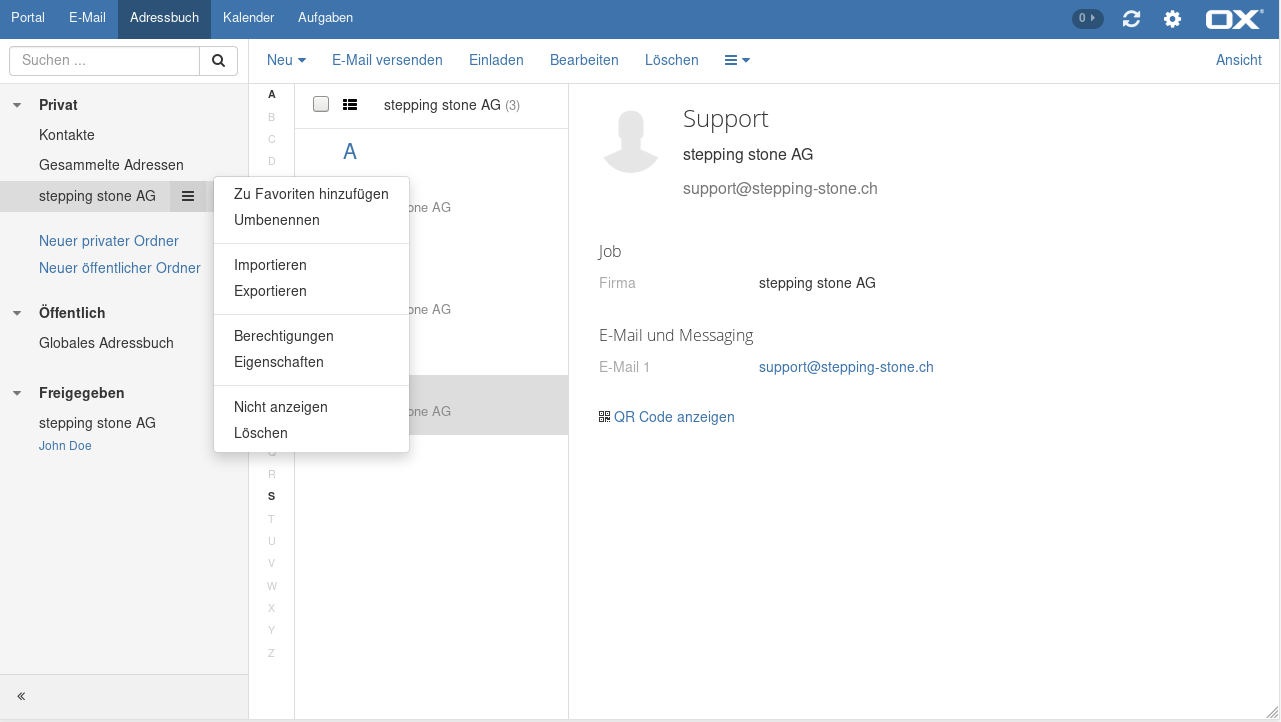The height and width of the screenshot is (722, 1281).
Task: Click the notification counter badge
Action: click(1087, 18)
